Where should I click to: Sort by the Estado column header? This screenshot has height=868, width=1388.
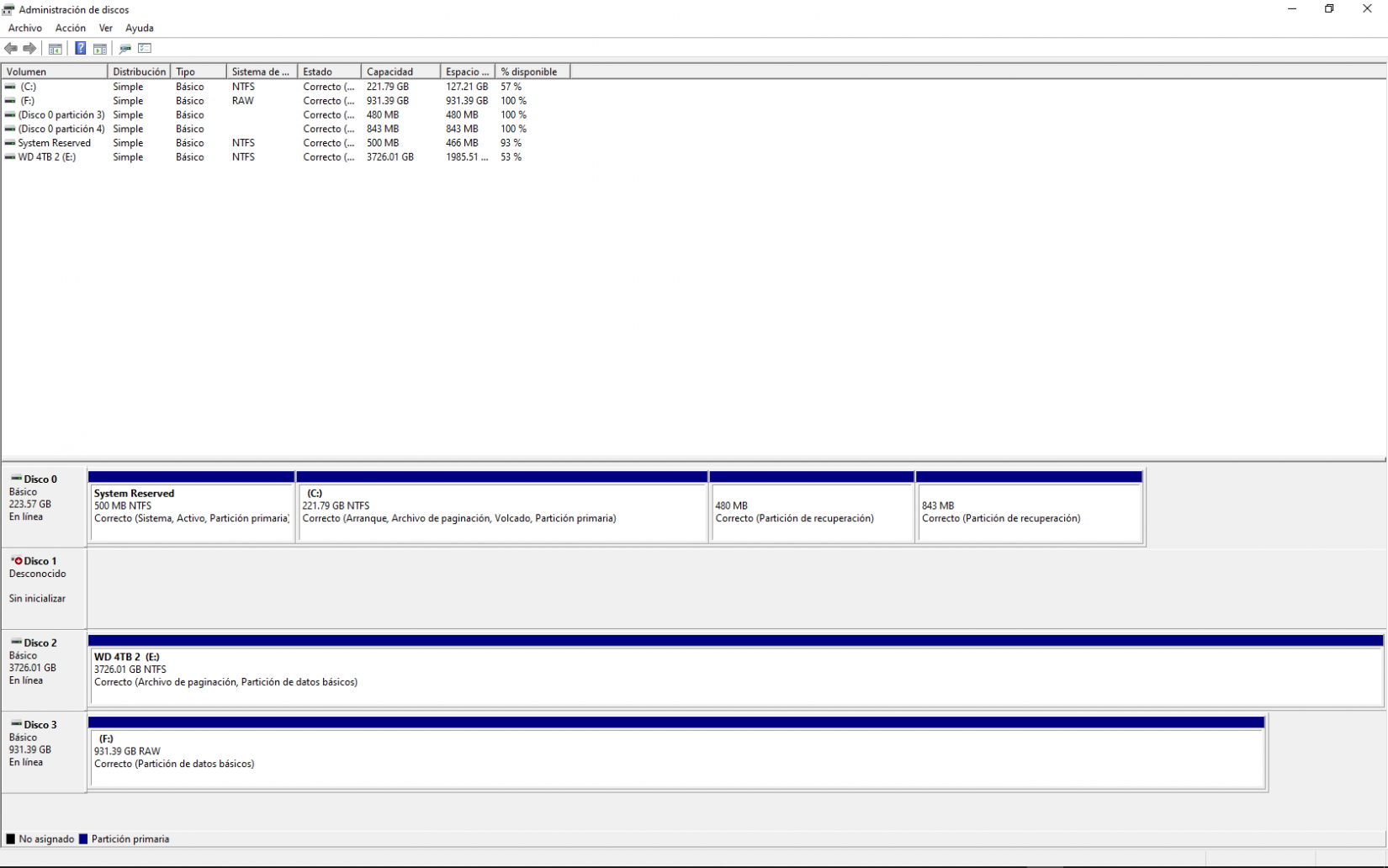point(330,72)
